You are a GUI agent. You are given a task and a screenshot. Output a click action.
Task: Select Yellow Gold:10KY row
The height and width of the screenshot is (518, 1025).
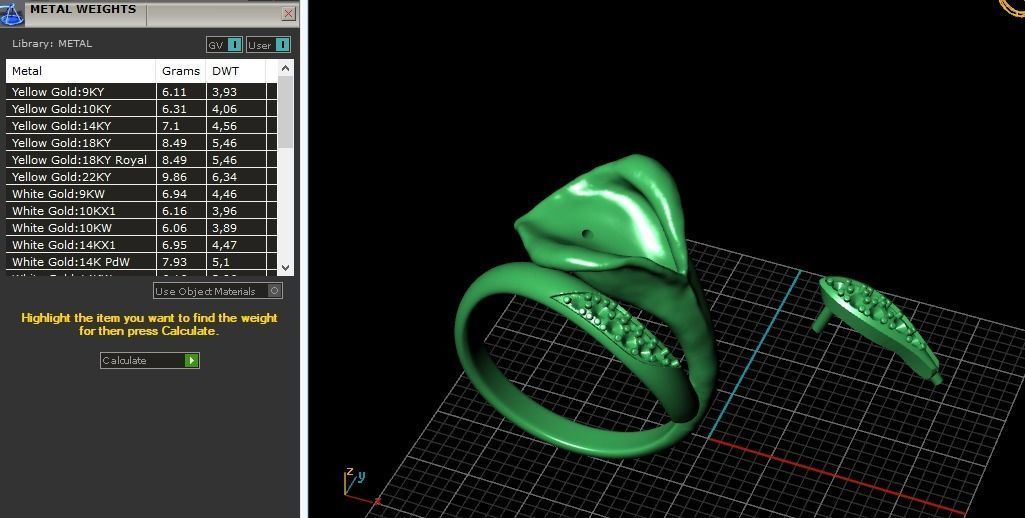coord(141,109)
